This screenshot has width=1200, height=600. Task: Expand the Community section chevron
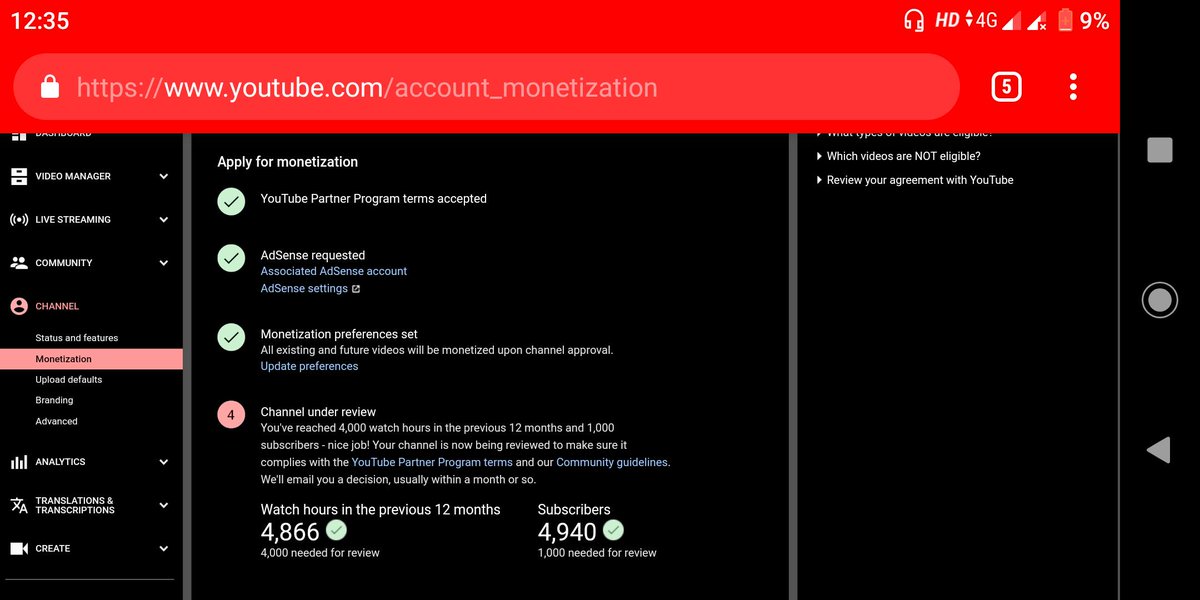(x=164, y=263)
